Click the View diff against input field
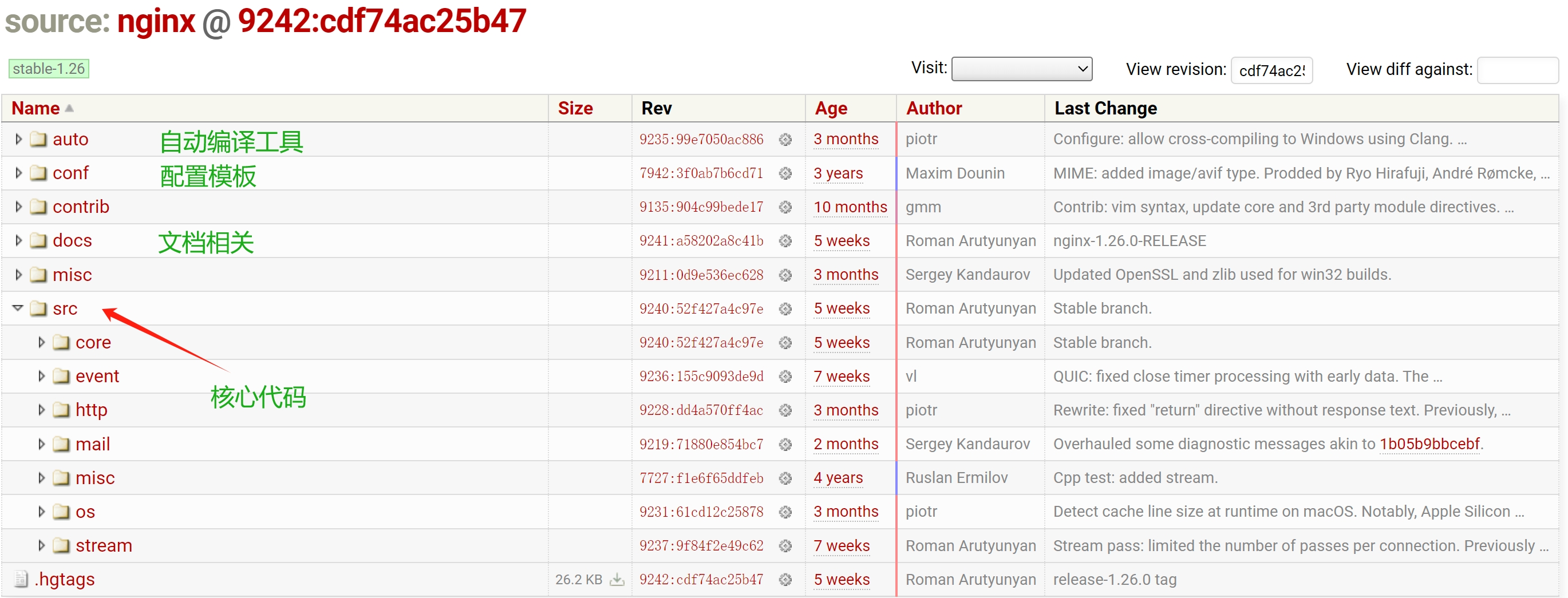Screen dimensions: 1568x598 [1517, 70]
